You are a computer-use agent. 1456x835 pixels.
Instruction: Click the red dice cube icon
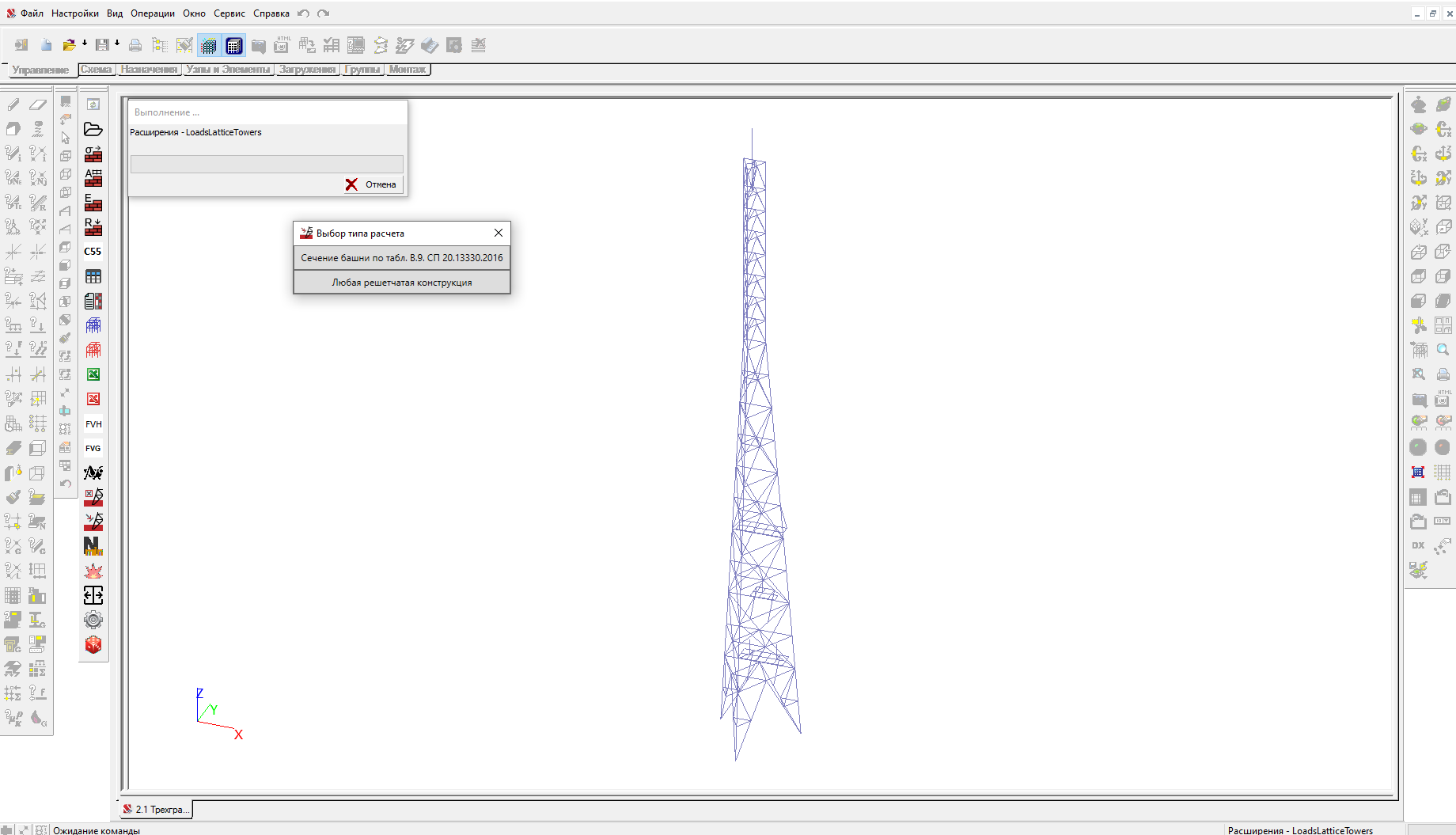coord(93,645)
